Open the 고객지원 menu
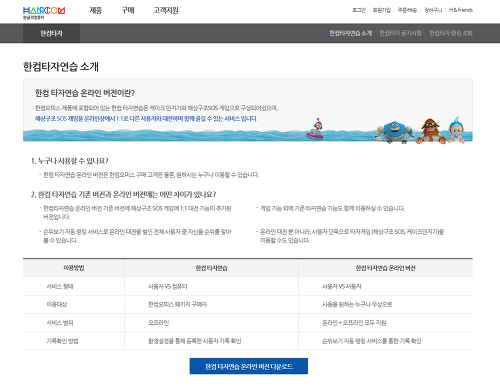 point(166,10)
